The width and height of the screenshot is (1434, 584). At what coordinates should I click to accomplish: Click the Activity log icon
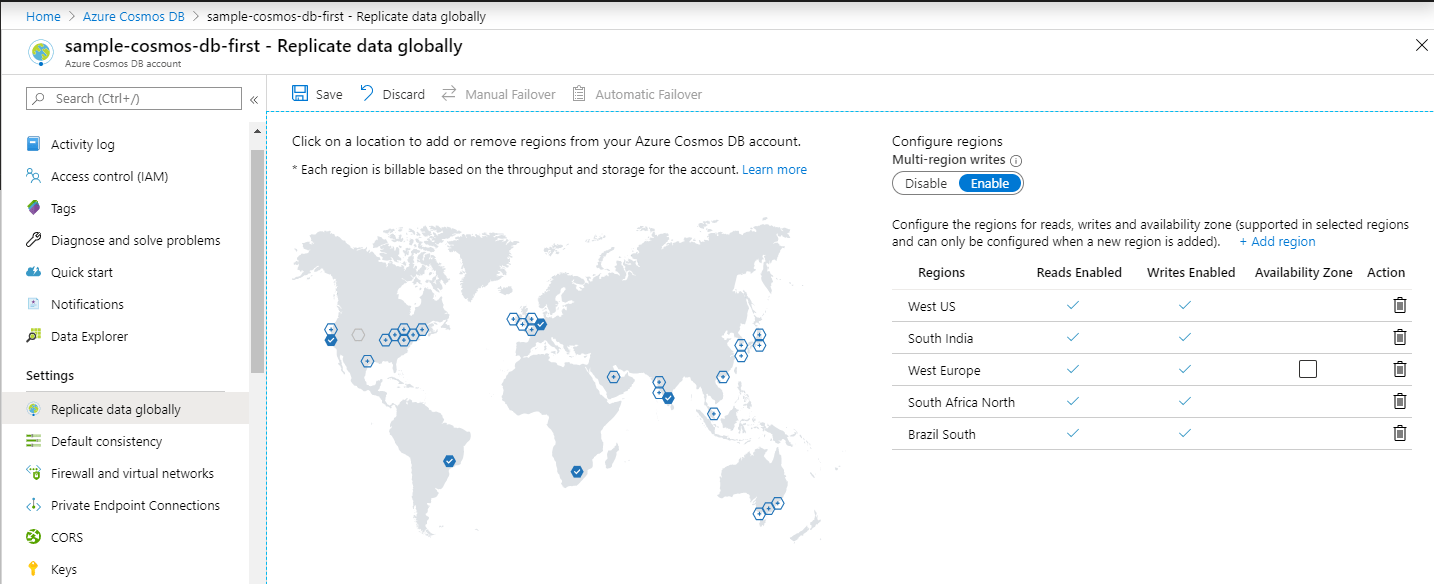tap(33, 144)
